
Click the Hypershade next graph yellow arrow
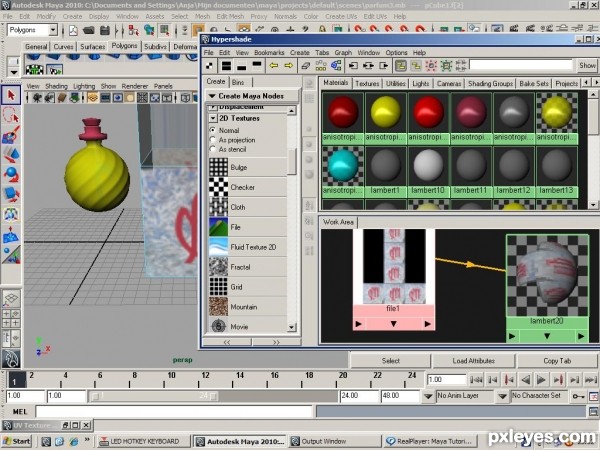click(x=289, y=66)
